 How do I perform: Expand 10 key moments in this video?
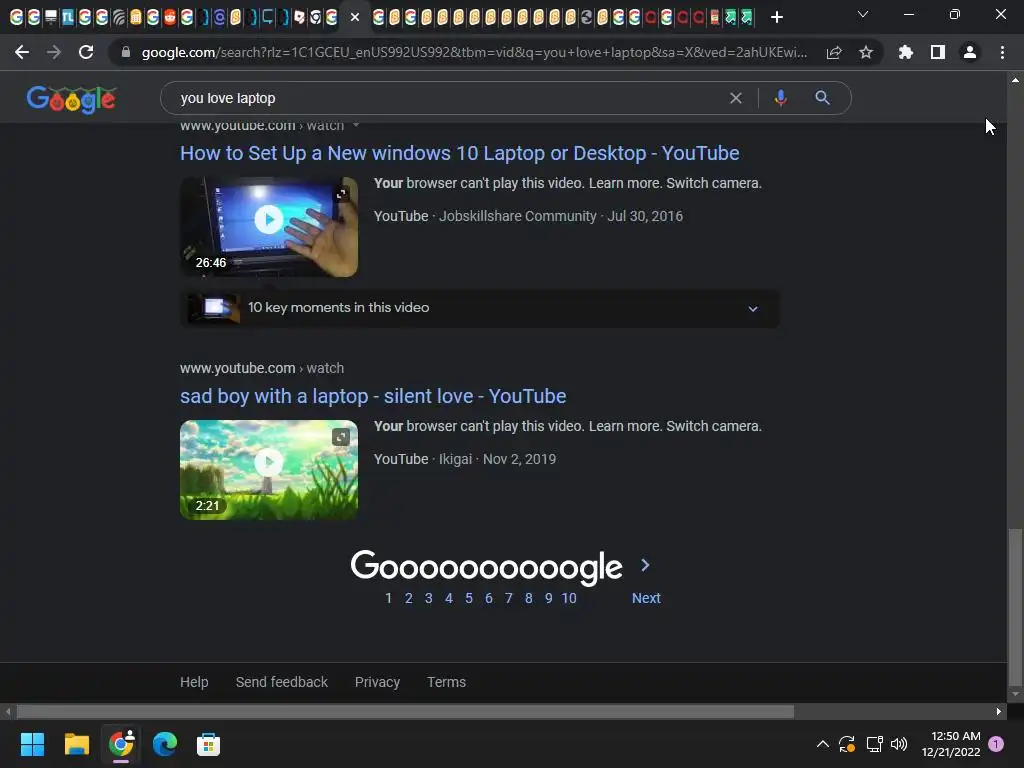479,308
